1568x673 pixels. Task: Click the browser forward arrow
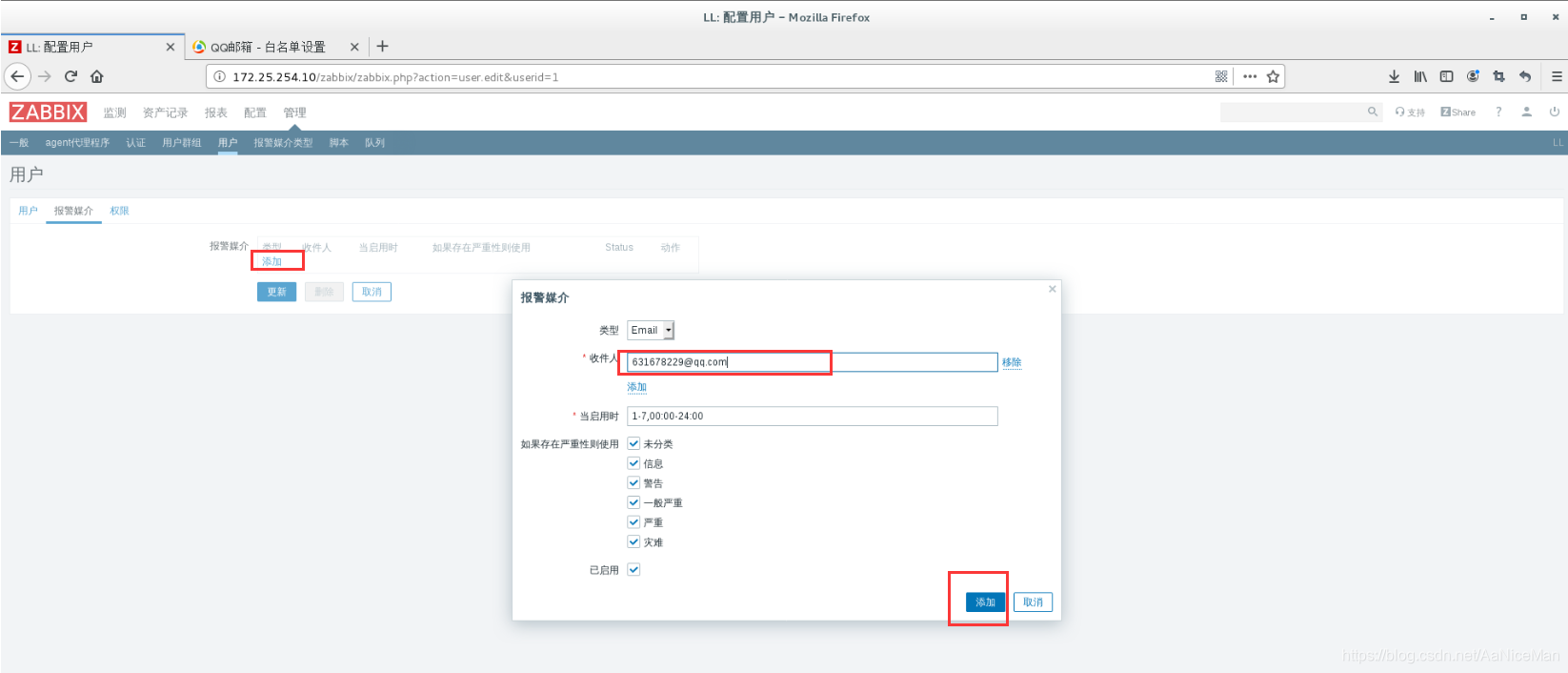tap(44, 76)
